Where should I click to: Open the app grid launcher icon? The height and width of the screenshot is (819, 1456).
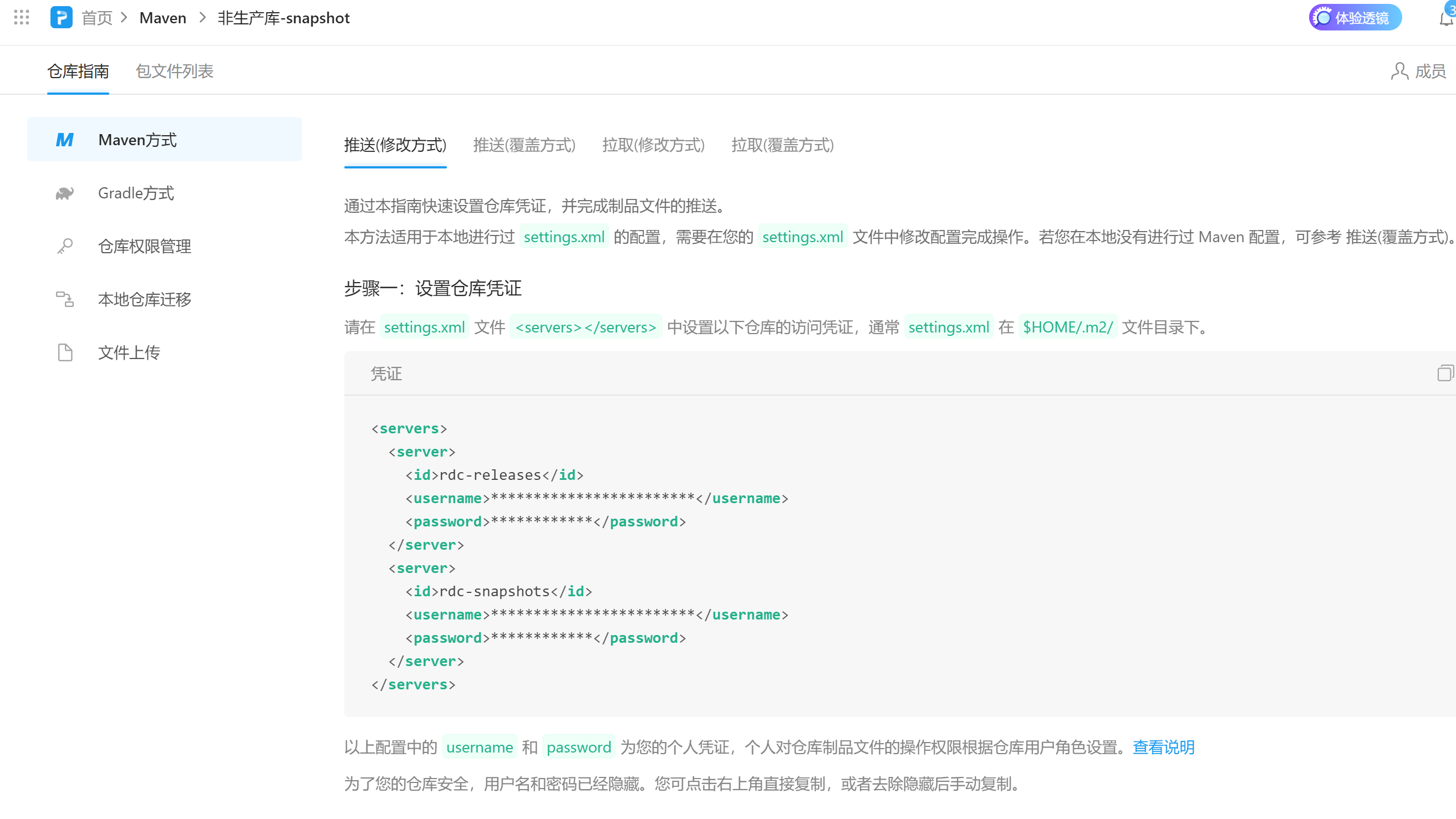point(22,18)
